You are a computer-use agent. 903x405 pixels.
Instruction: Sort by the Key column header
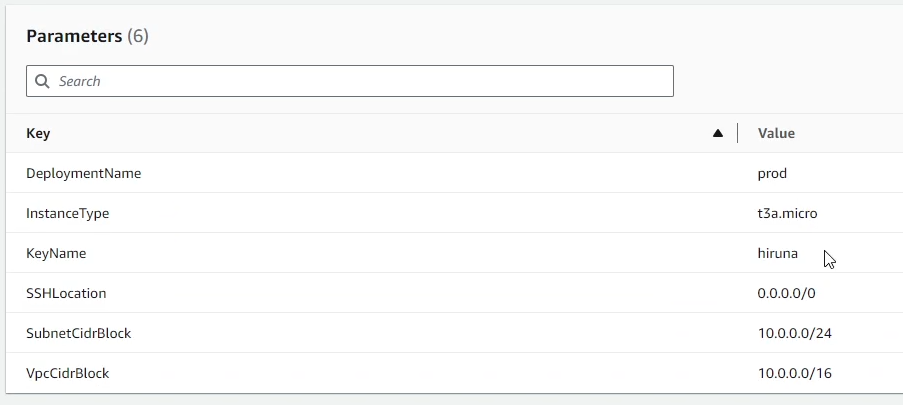tap(38, 133)
